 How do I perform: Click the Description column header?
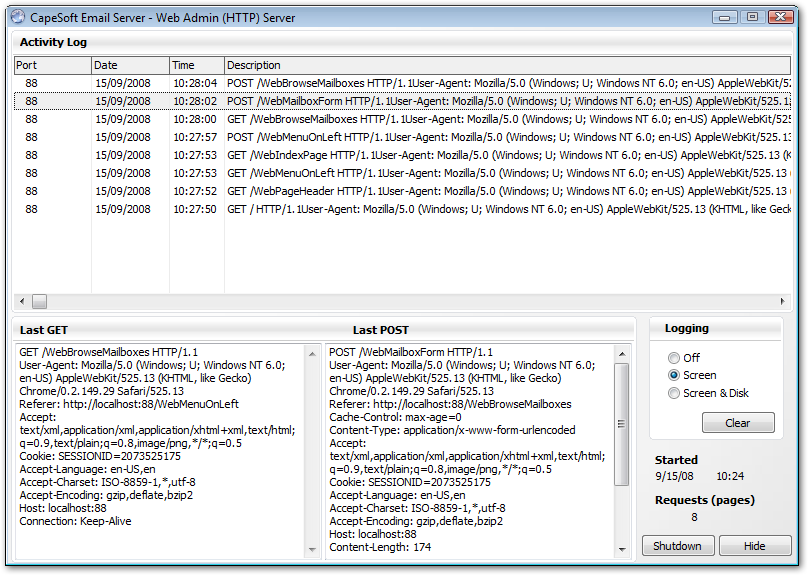coord(500,65)
